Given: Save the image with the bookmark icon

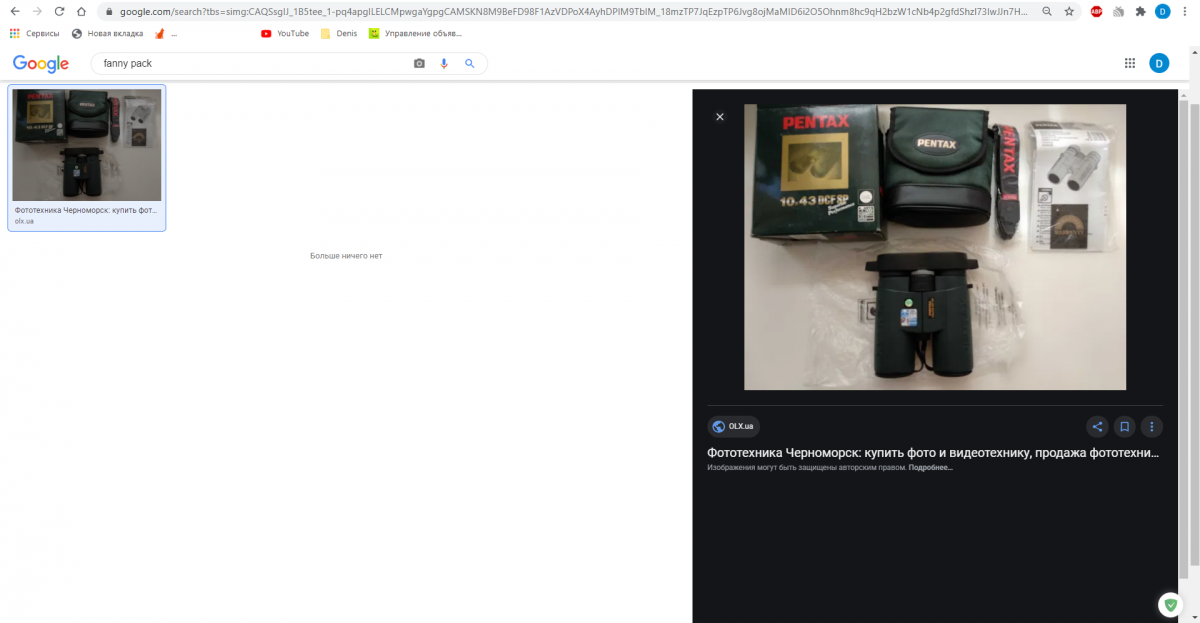Looking at the screenshot, I should pyautogui.click(x=1124, y=427).
